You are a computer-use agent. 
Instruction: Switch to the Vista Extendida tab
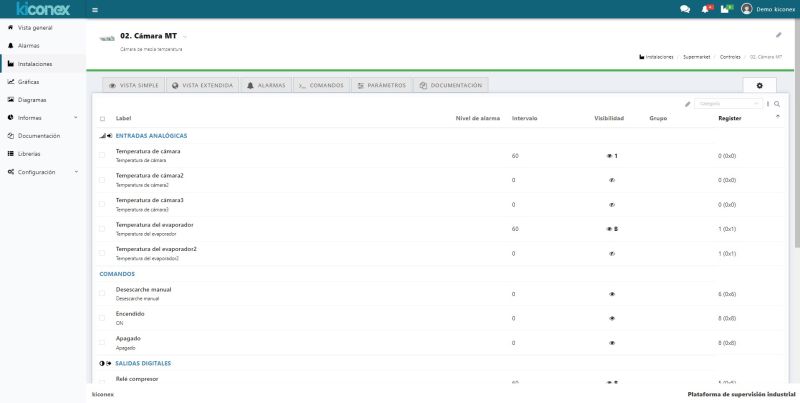click(x=203, y=86)
